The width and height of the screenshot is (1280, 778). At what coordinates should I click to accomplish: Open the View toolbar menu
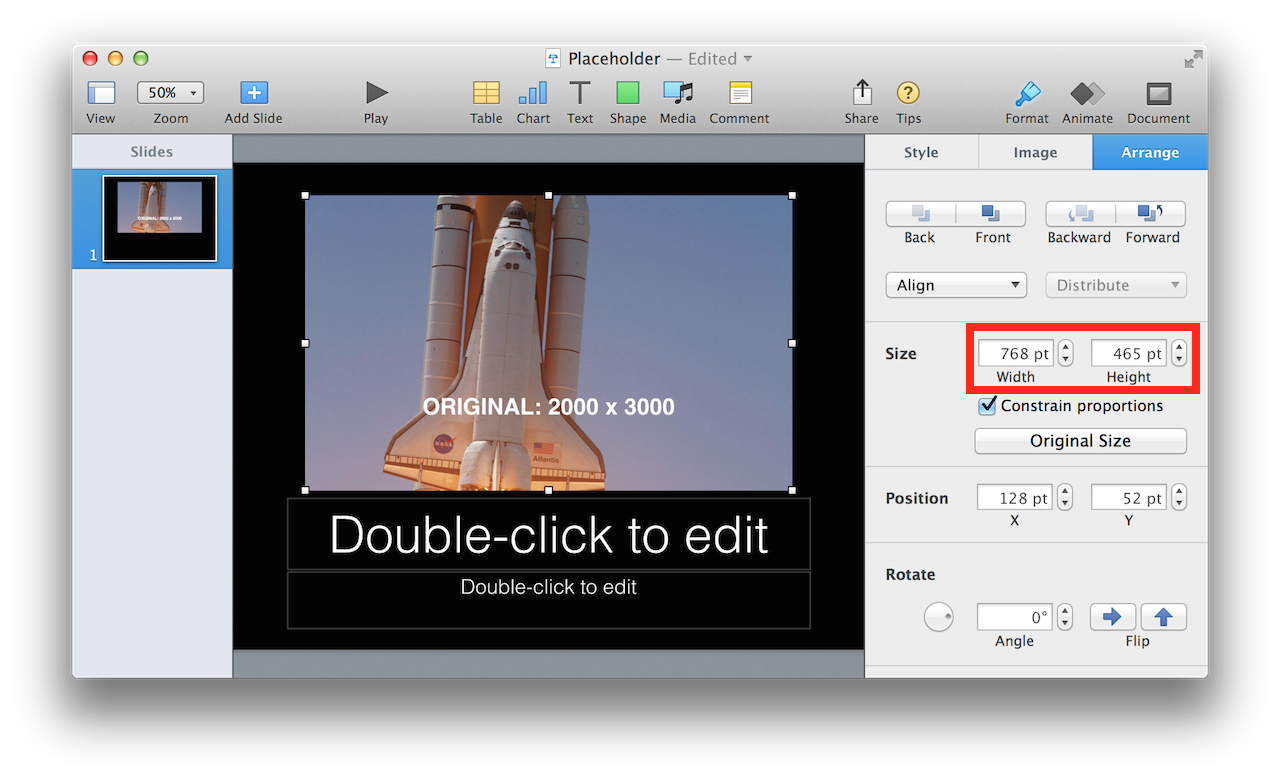point(101,94)
